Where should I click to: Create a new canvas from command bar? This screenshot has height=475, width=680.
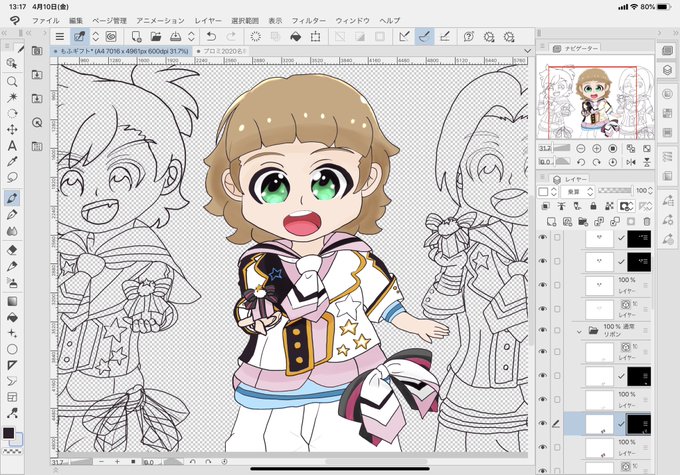pos(136,37)
